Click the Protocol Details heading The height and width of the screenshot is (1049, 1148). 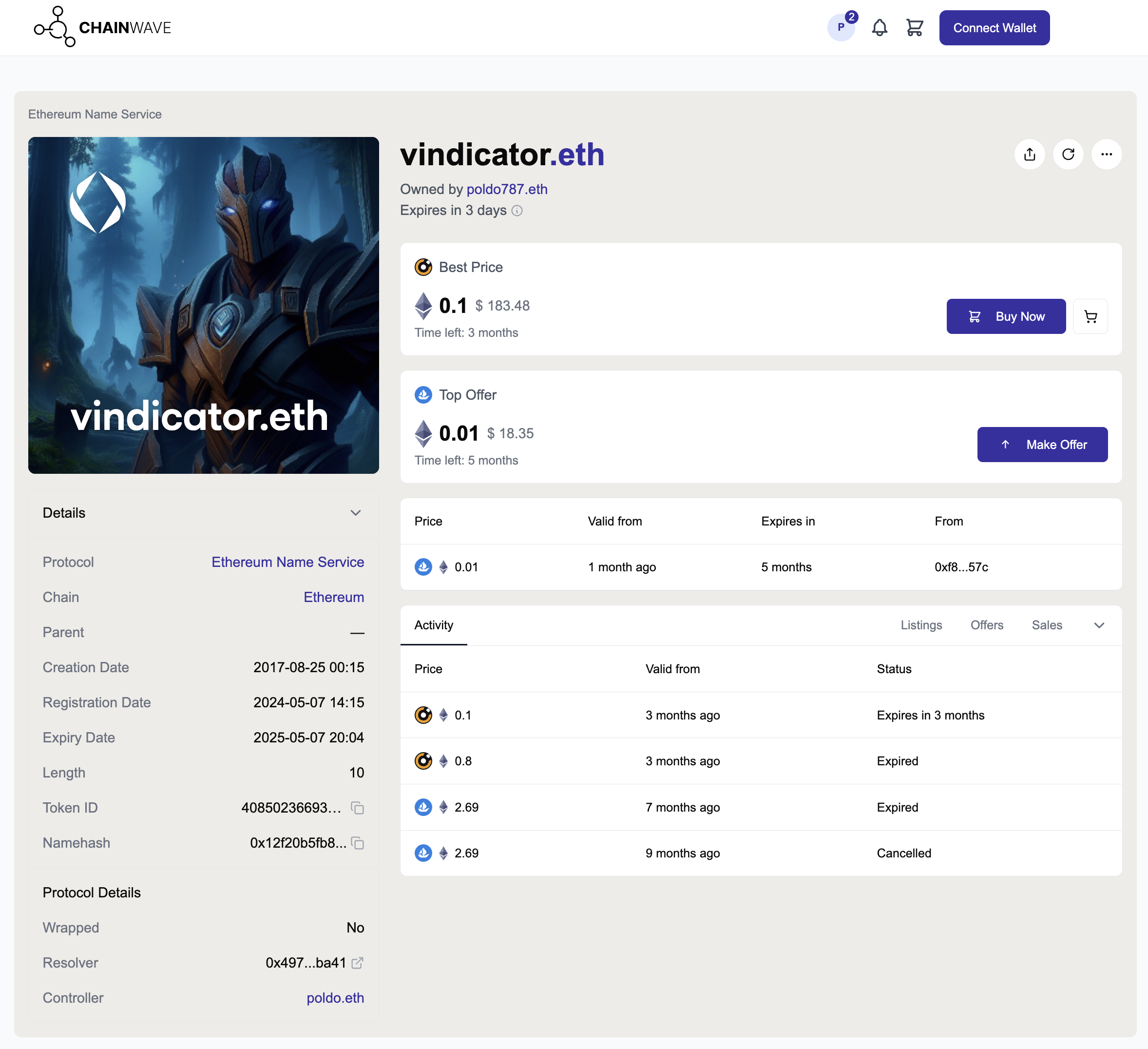point(92,893)
